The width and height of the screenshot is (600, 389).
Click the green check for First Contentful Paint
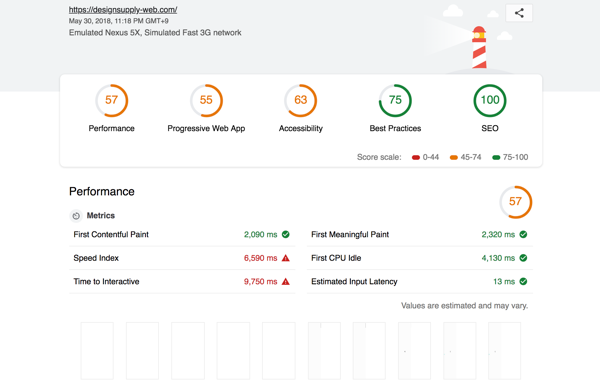tap(285, 234)
